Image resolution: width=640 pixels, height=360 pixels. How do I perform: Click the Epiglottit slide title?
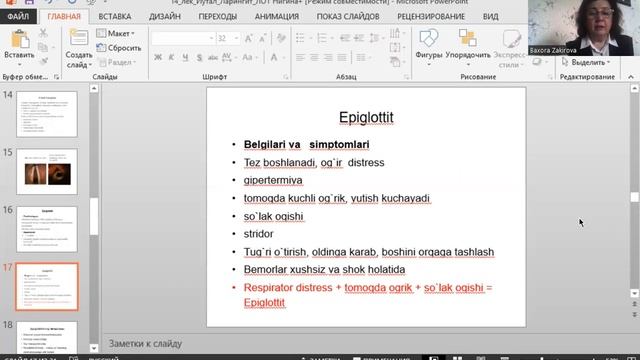point(366,117)
